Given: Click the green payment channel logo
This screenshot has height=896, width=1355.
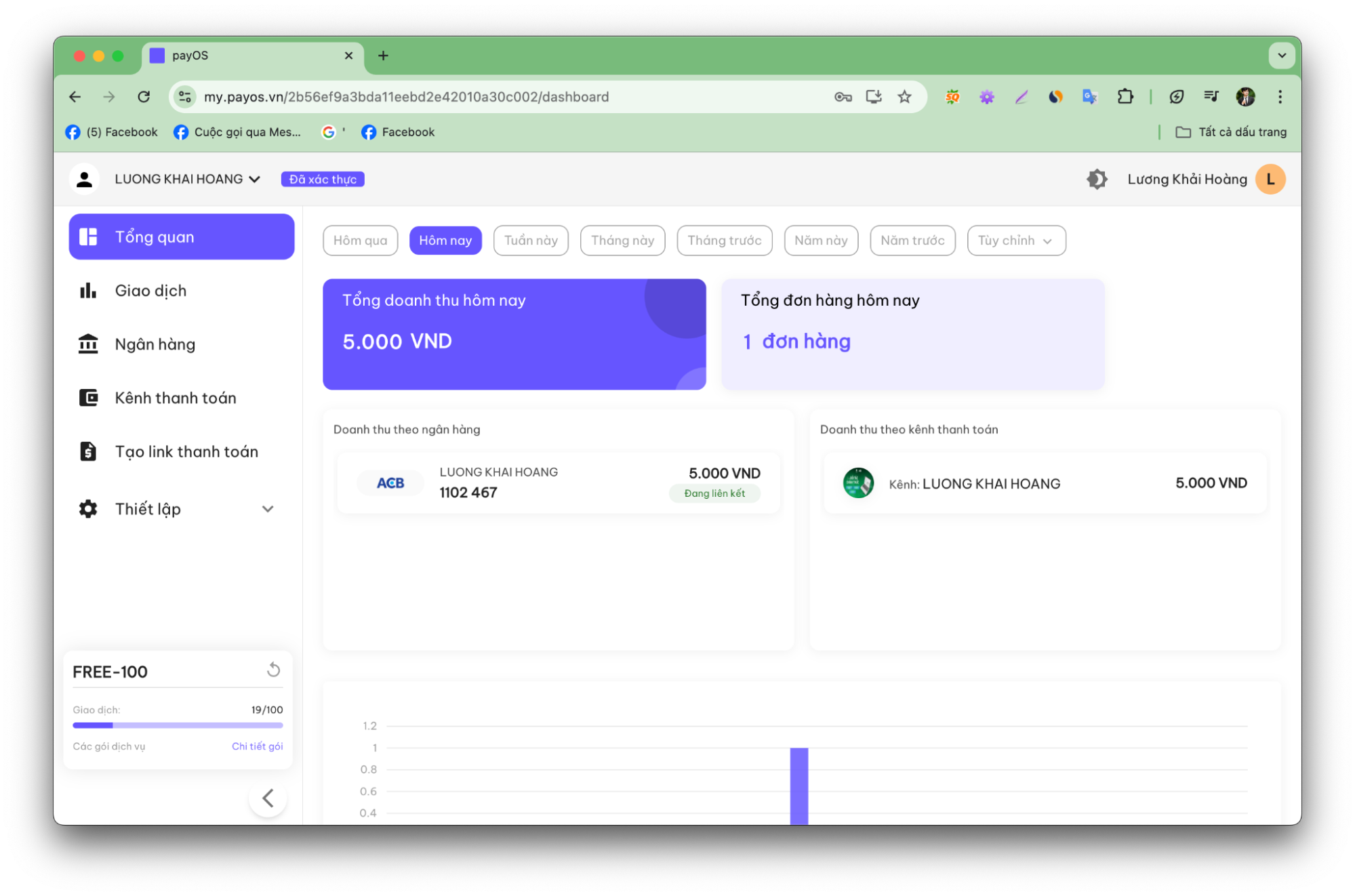Looking at the screenshot, I should point(857,483).
